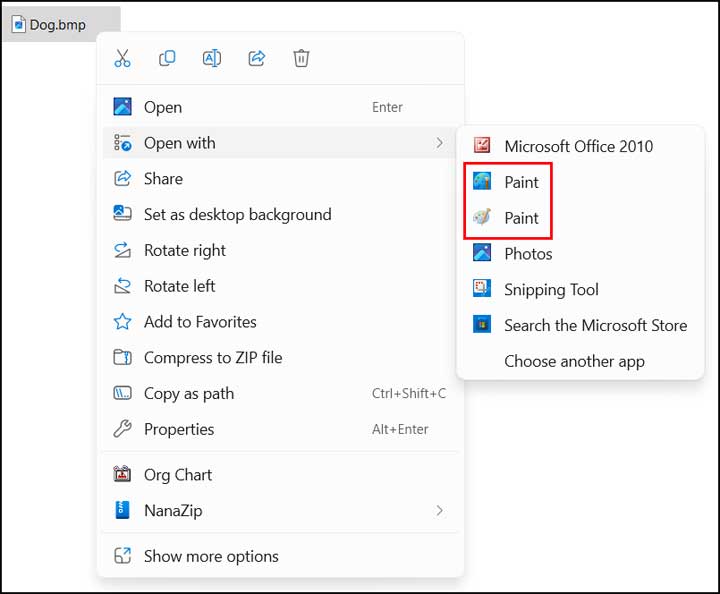
Task: Choose Copy as path
Action: pos(280,393)
